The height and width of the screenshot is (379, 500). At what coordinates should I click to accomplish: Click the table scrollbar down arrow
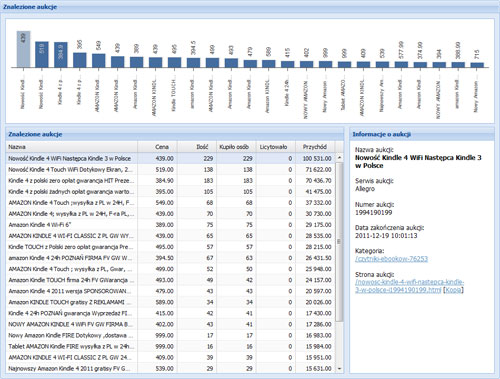point(339,368)
